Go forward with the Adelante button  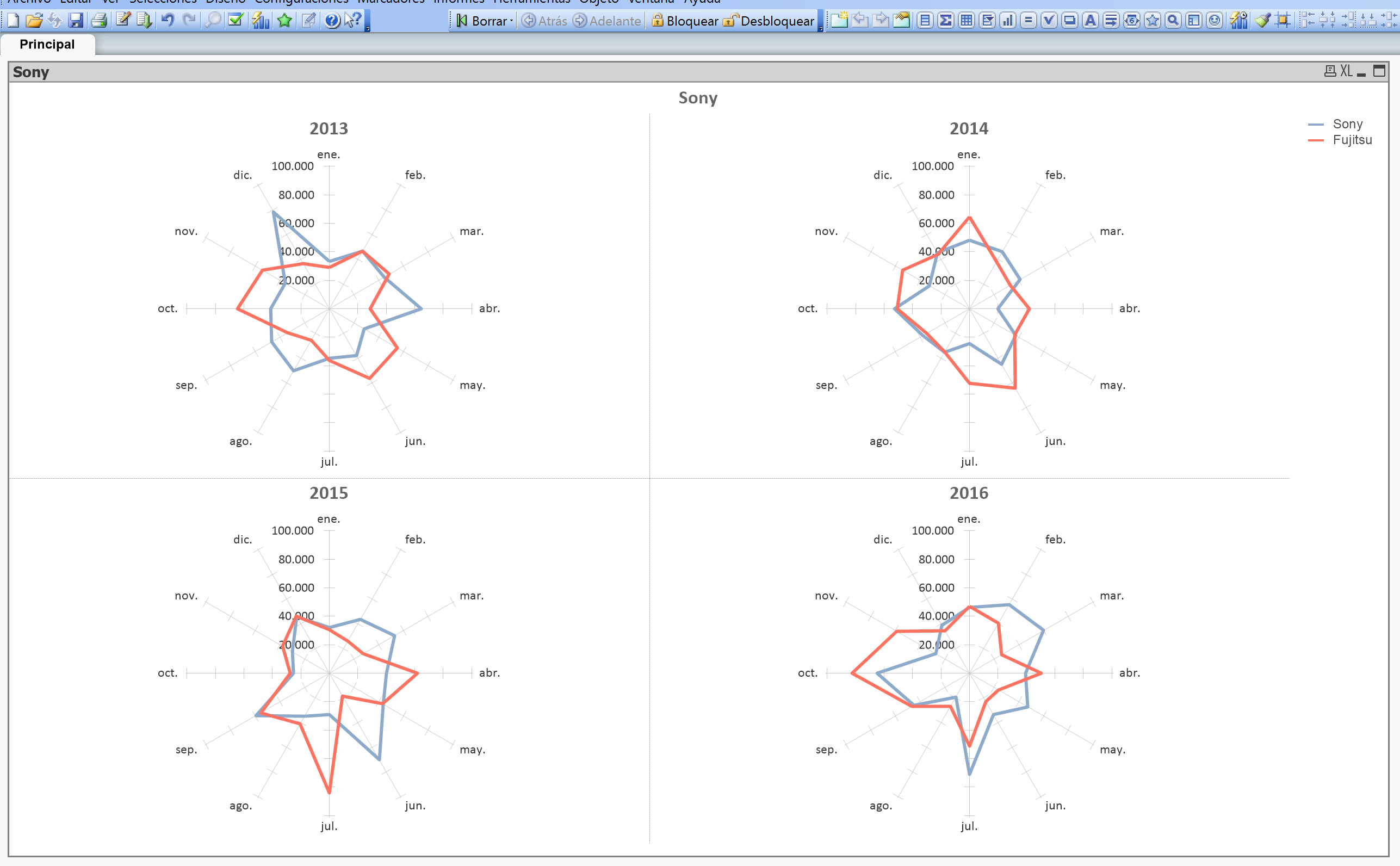click(608, 21)
